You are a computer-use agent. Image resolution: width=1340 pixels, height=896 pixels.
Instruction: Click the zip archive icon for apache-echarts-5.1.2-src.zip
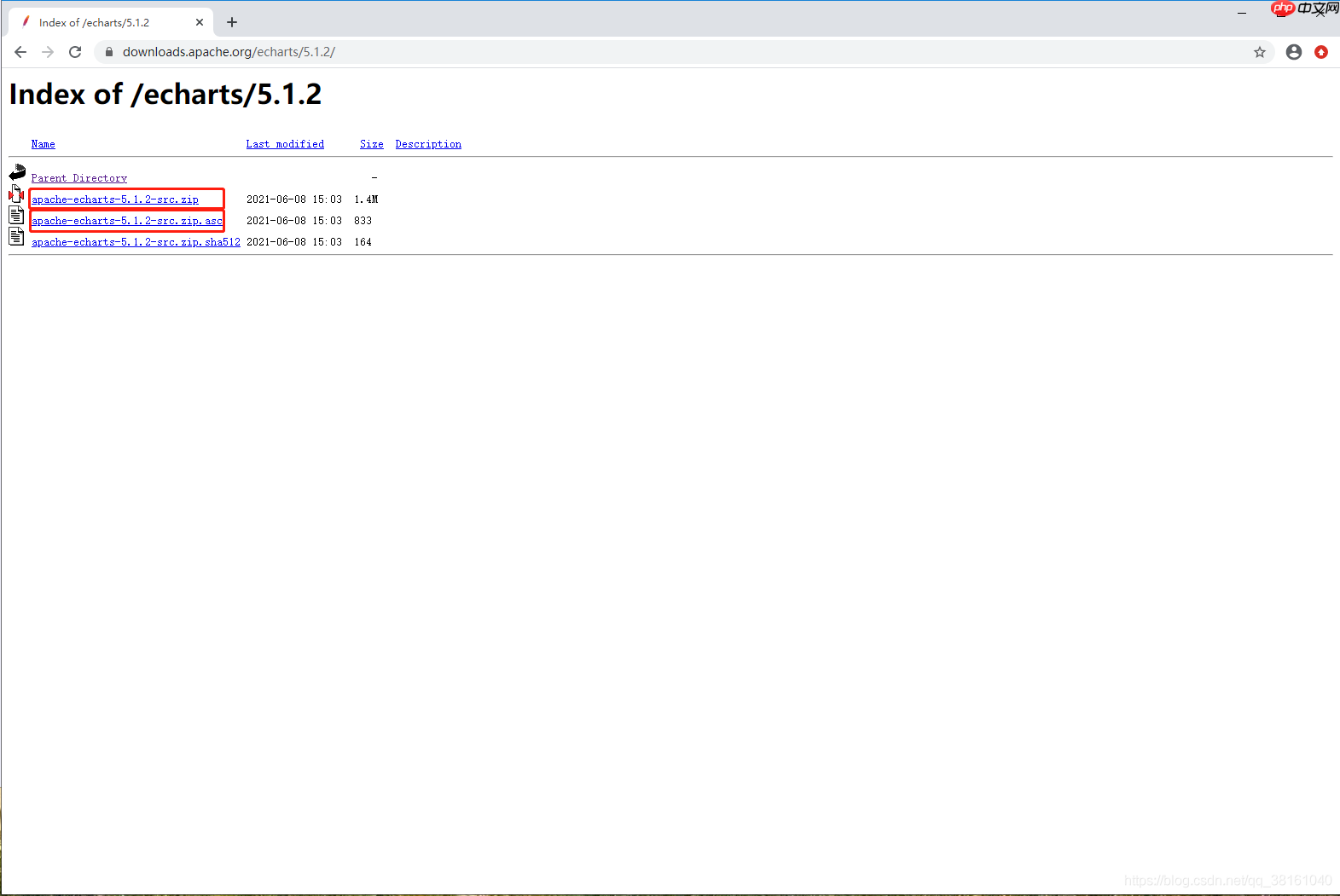click(x=16, y=194)
